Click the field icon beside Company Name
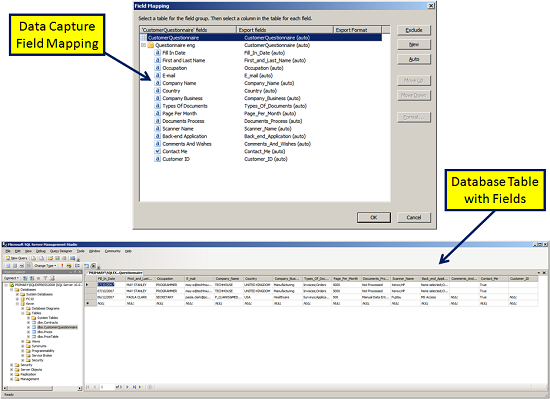The image size is (550, 399). [x=157, y=83]
